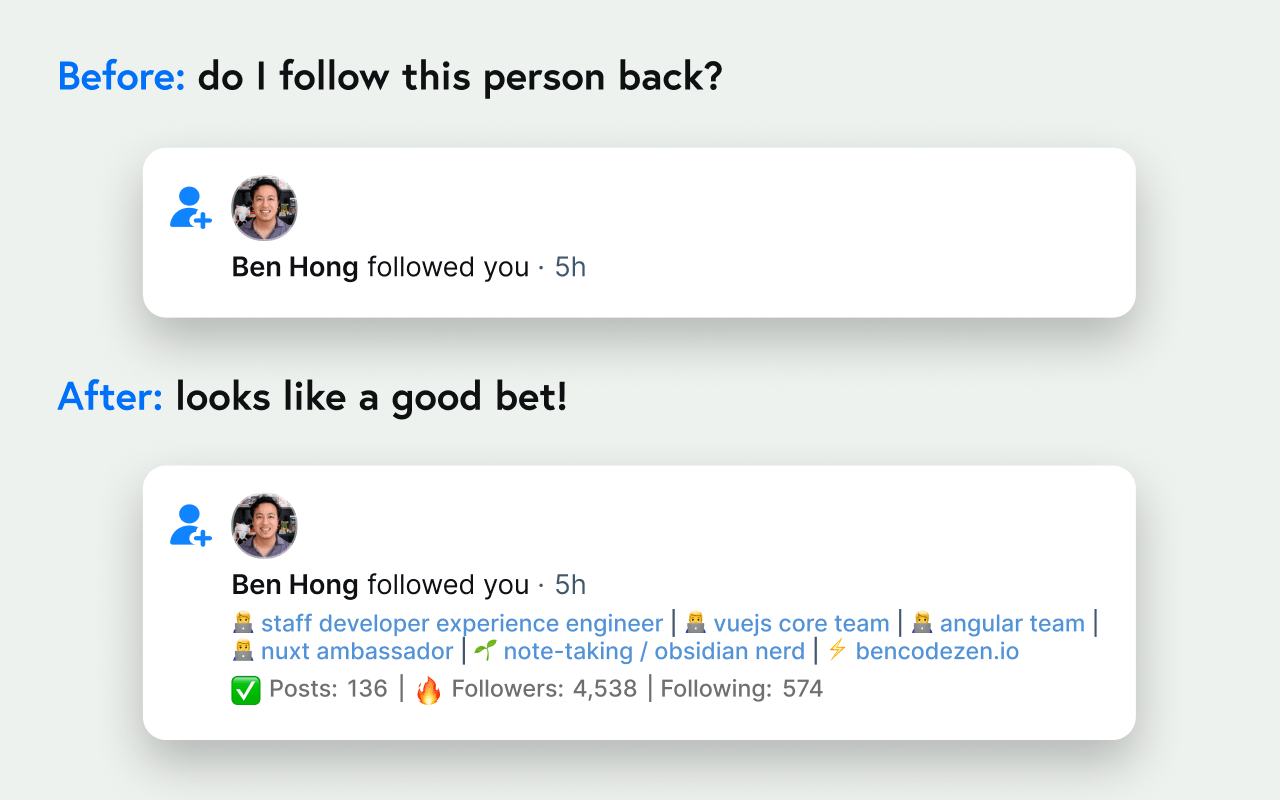The width and height of the screenshot is (1280, 800).
Task: Click the Following: 574 count
Action: (x=741, y=689)
